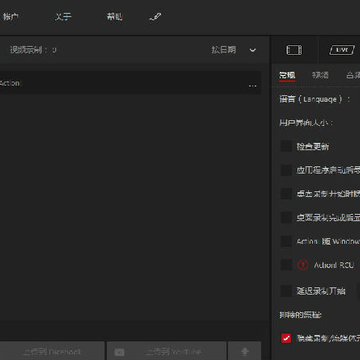The height and width of the screenshot is (360, 360).
Task: Toggle the Action! with Windows checkbox
Action: 286,241
